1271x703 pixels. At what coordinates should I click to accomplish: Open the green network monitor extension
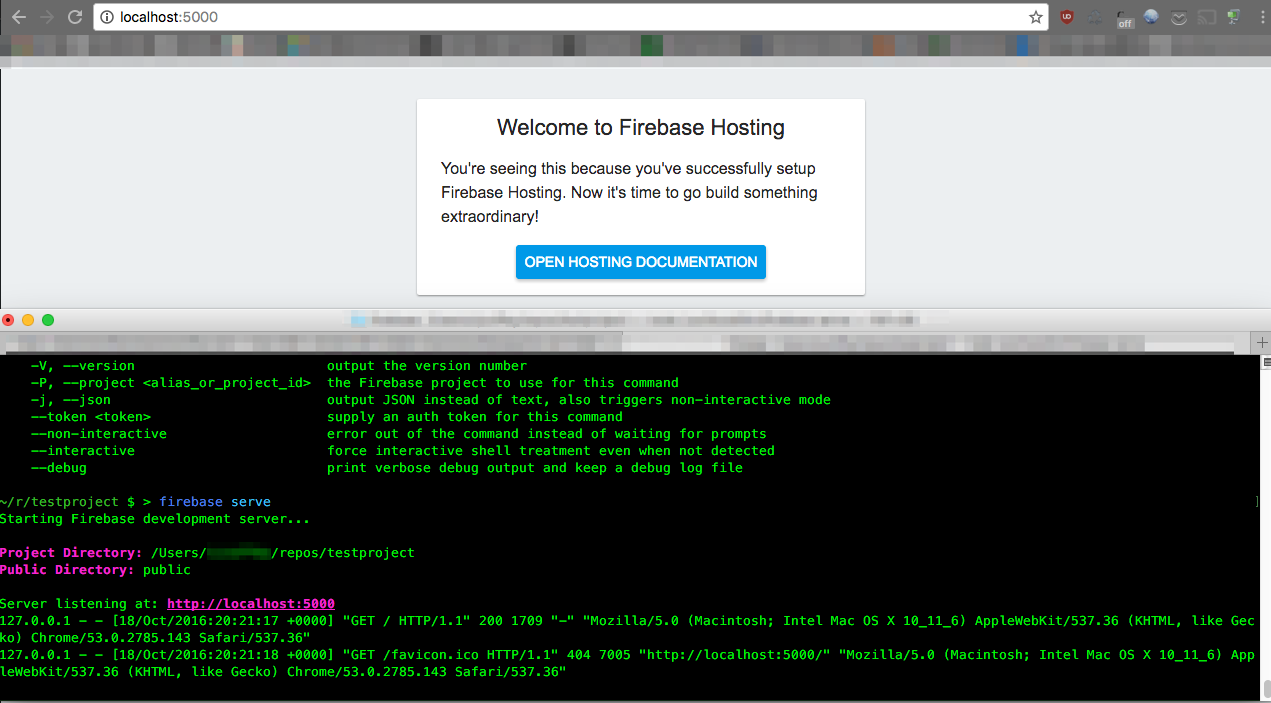click(x=1234, y=17)
